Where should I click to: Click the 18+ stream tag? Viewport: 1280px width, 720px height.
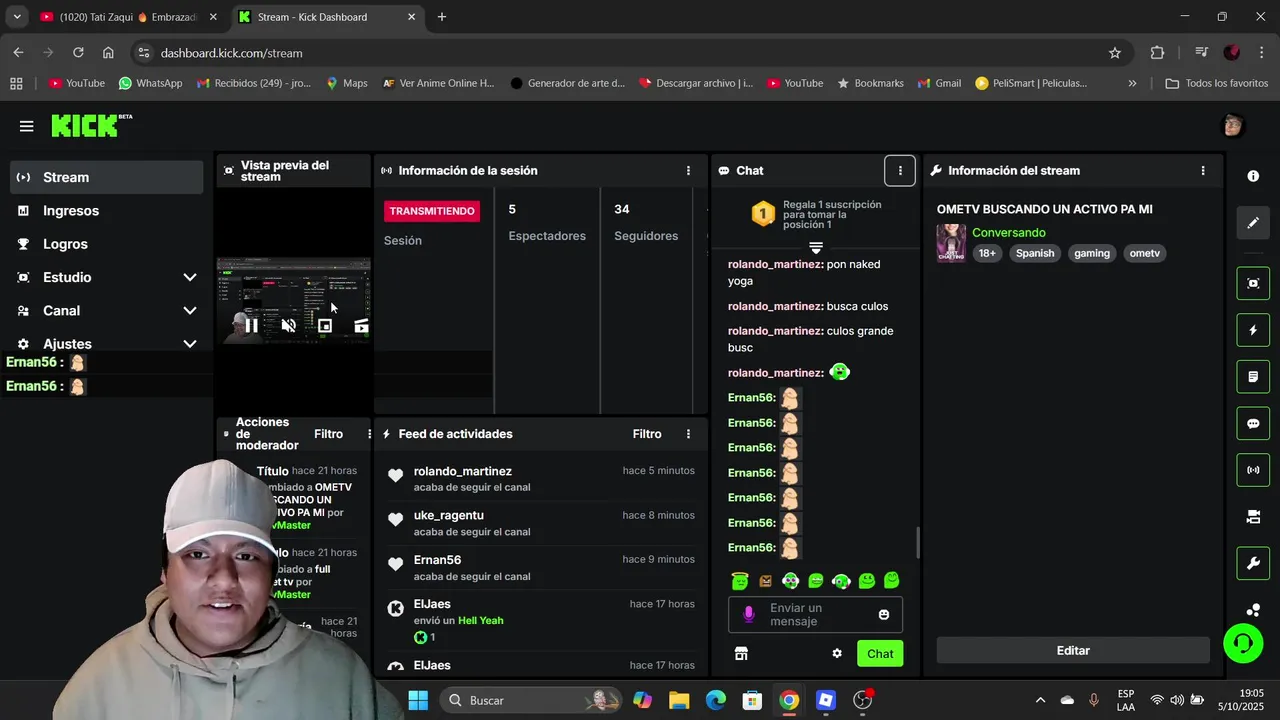pyautogui.click(x=987, y=254)
